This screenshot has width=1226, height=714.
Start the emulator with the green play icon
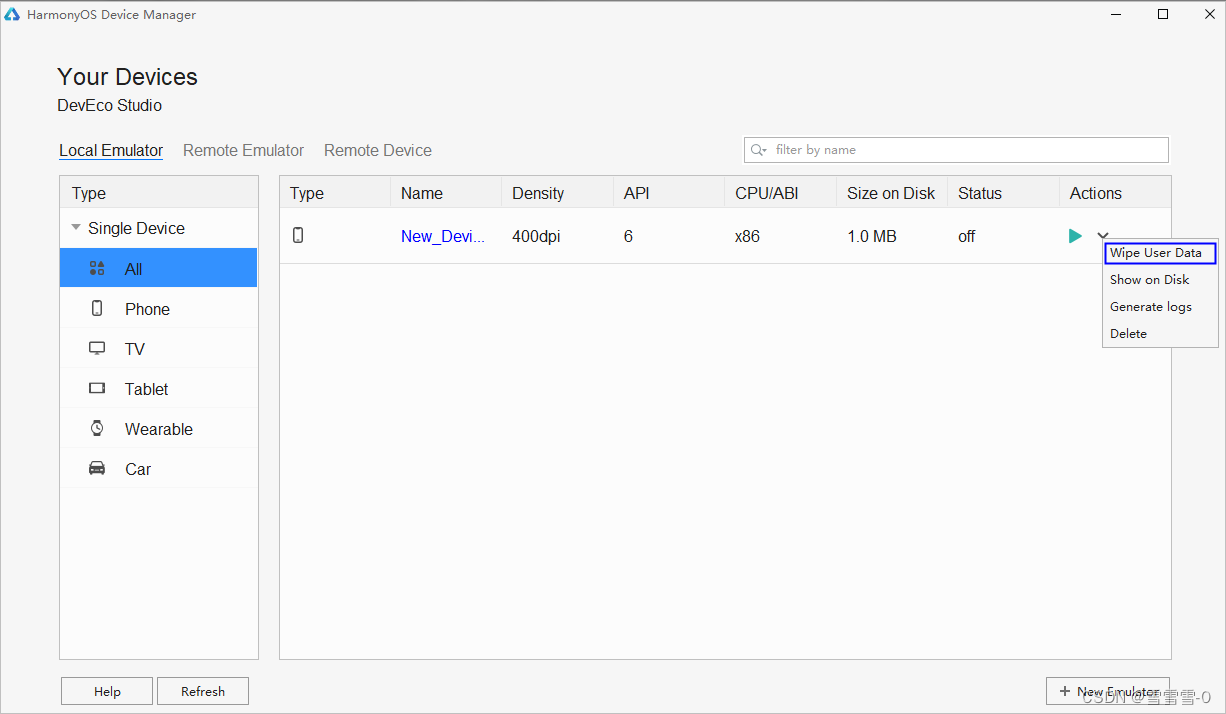[1075, 236]
